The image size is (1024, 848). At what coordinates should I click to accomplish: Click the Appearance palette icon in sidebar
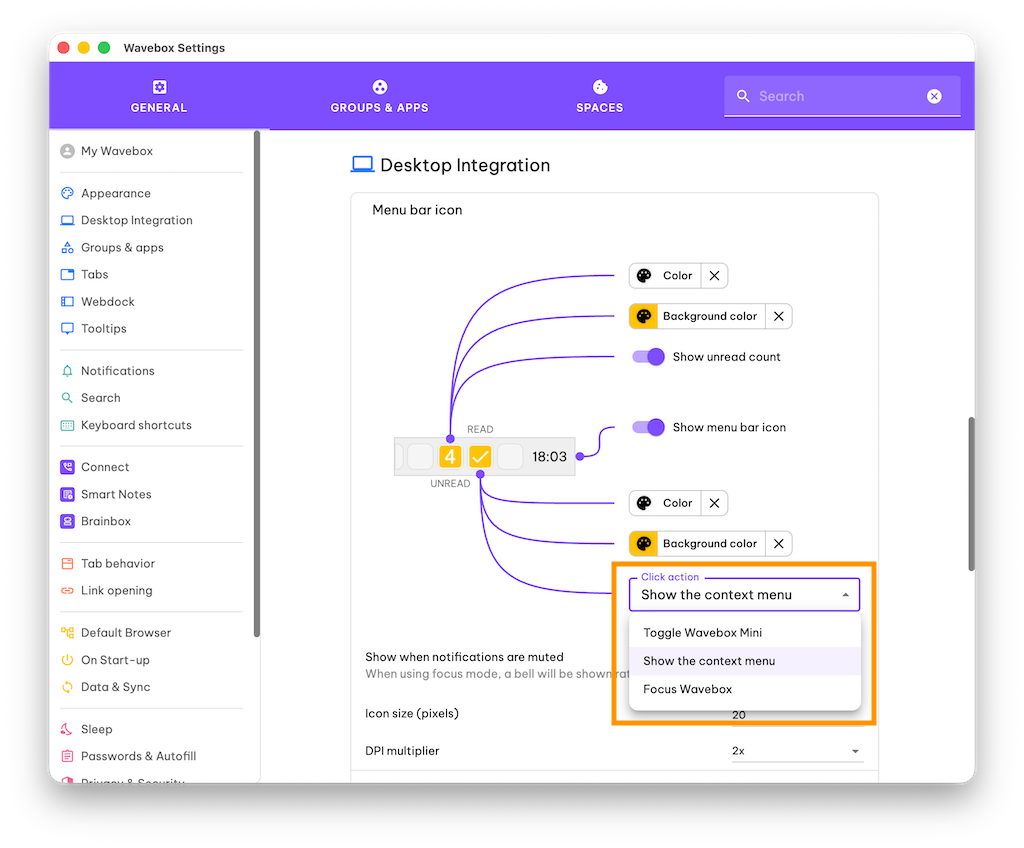click(67, 194)
